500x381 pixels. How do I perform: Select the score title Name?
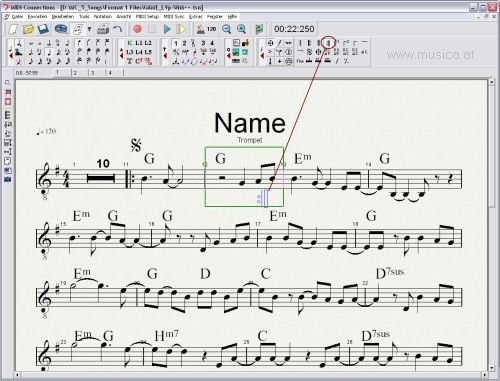pos(250,123)
